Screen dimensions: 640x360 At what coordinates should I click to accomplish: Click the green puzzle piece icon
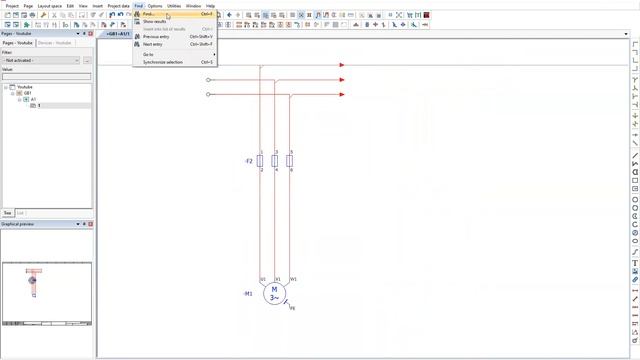27,25
